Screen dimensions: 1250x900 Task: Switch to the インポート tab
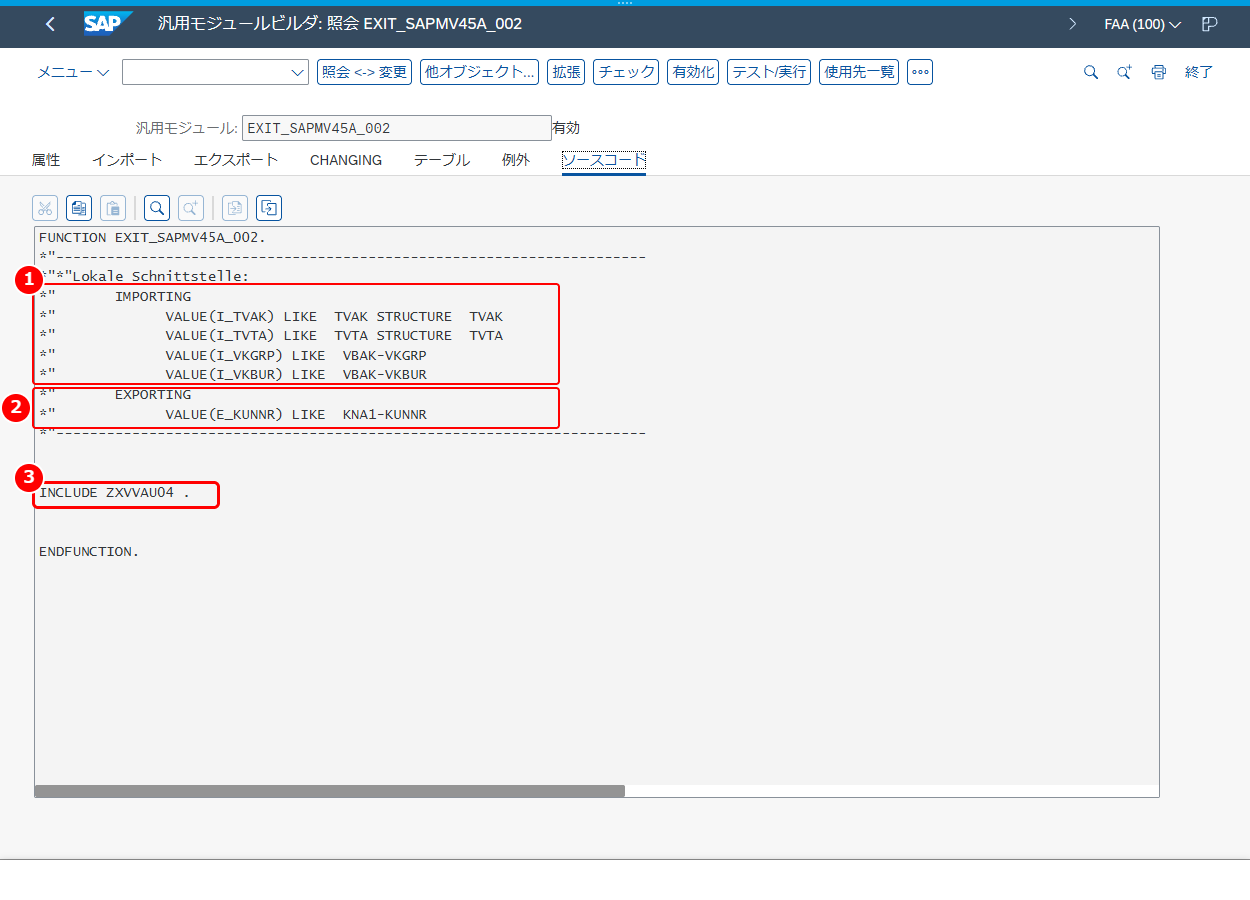(127, 160)
